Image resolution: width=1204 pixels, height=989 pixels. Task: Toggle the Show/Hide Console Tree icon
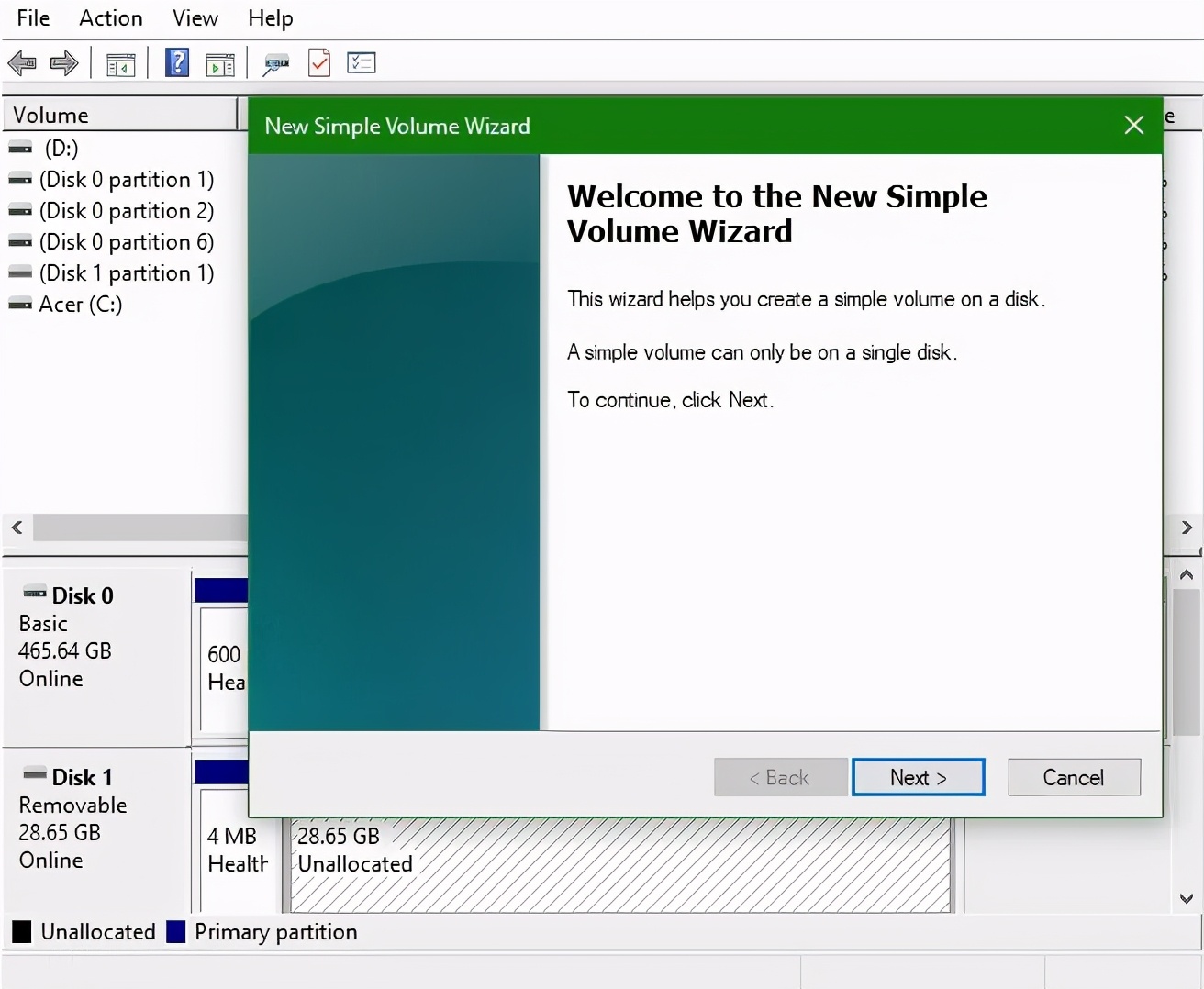point(120,64)
